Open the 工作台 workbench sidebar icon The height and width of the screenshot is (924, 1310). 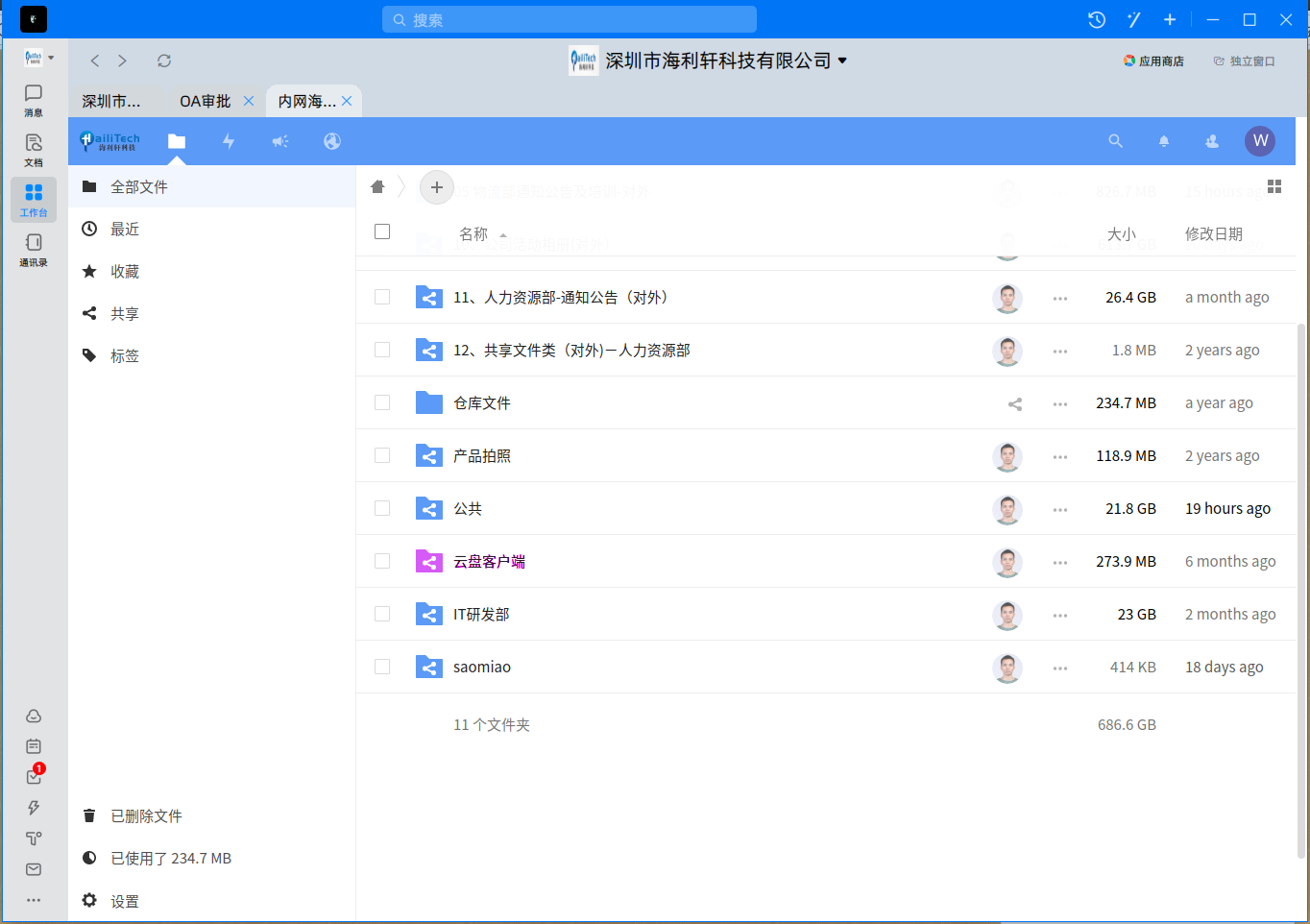(x=34, y=199)
